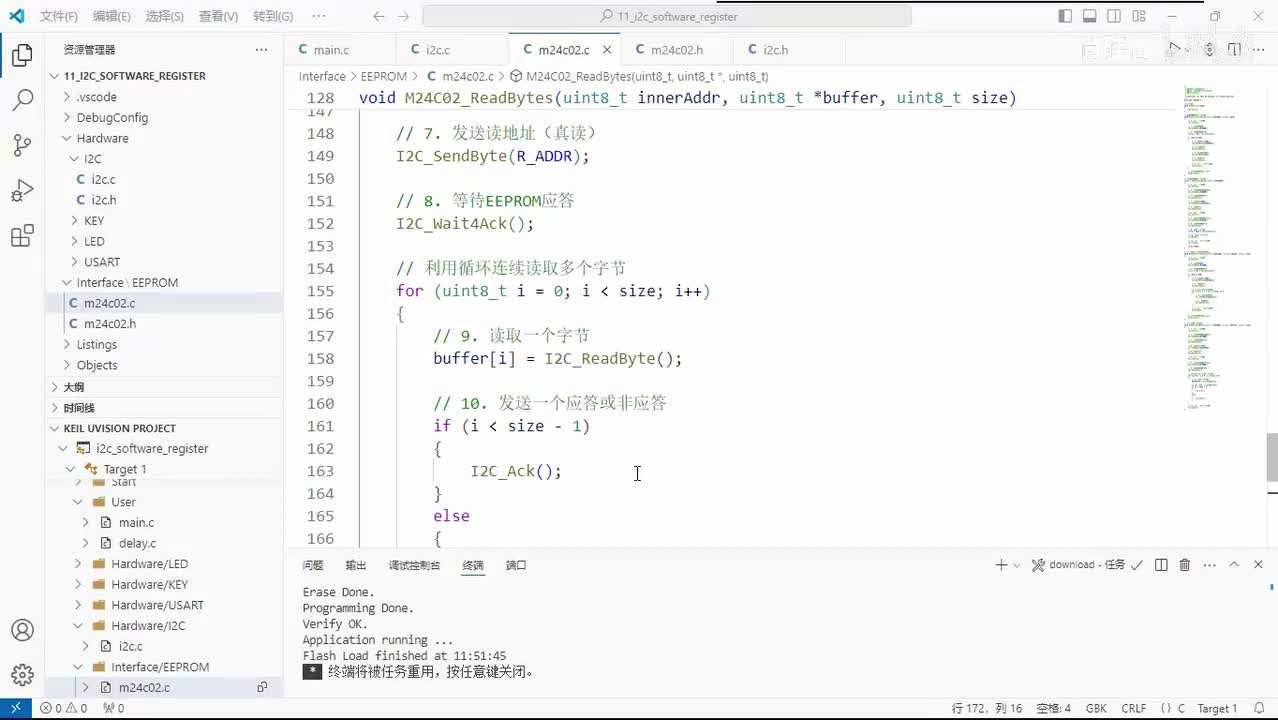Open the 转到(G) menu
Image resolution: width=1278 pixels, height=720 pixels.
[x=273, y=16]
